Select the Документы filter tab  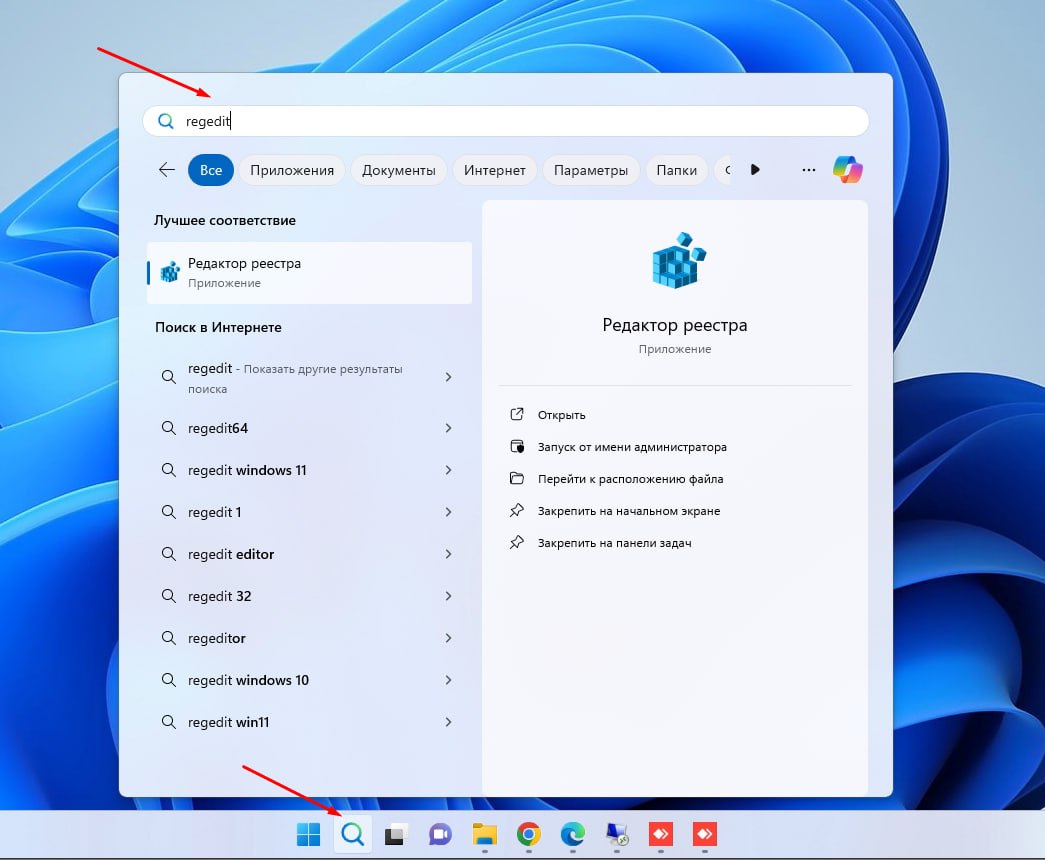[x=399, y=170]
